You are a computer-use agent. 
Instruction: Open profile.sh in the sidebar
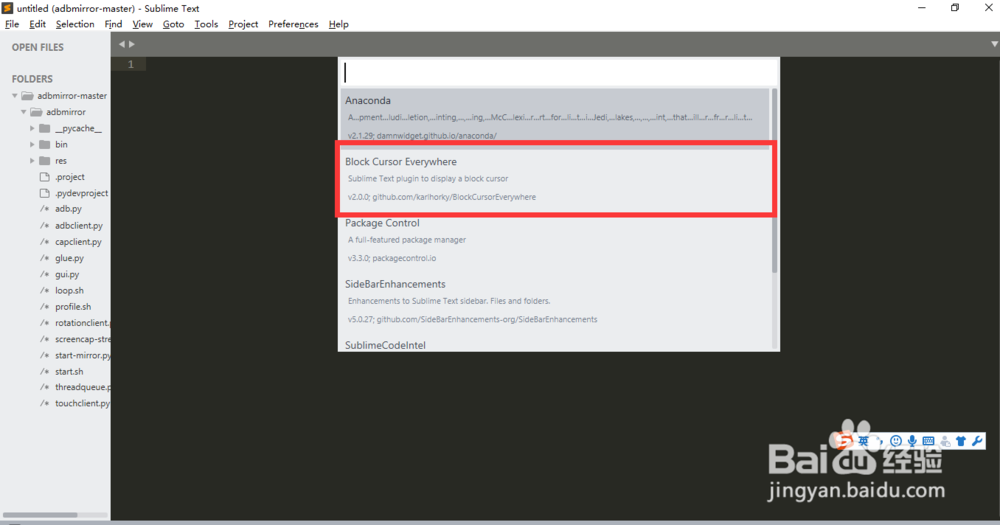[73, 306]
